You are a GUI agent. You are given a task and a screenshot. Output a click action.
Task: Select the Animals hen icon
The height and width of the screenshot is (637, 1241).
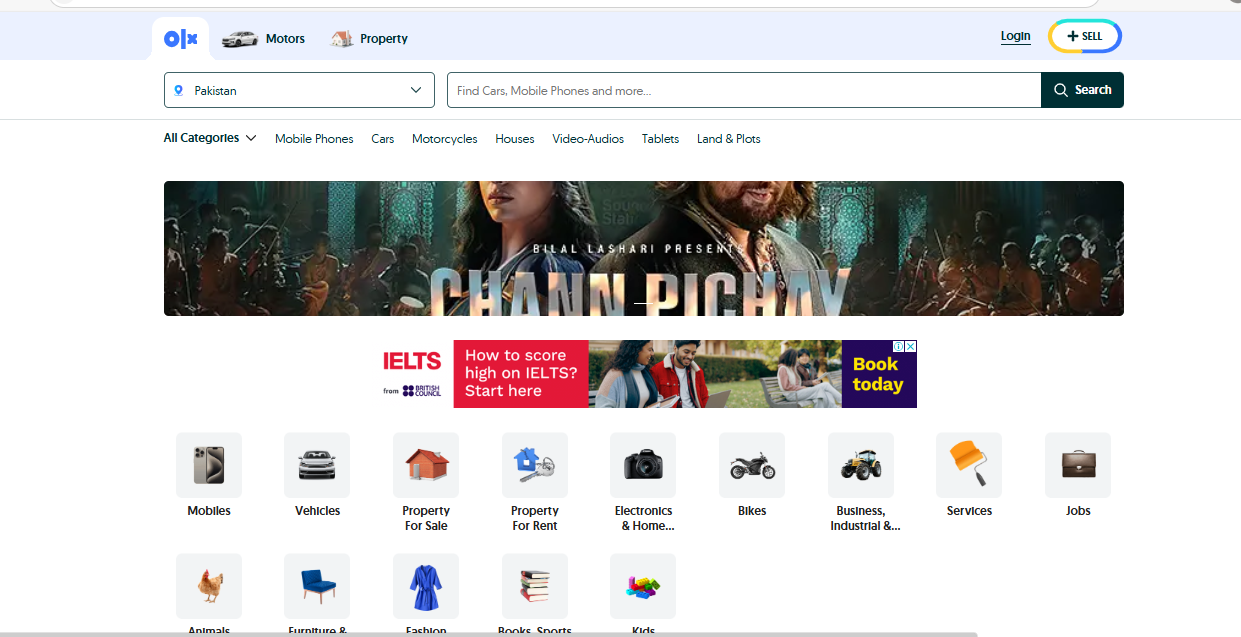[x=209, y=586]
